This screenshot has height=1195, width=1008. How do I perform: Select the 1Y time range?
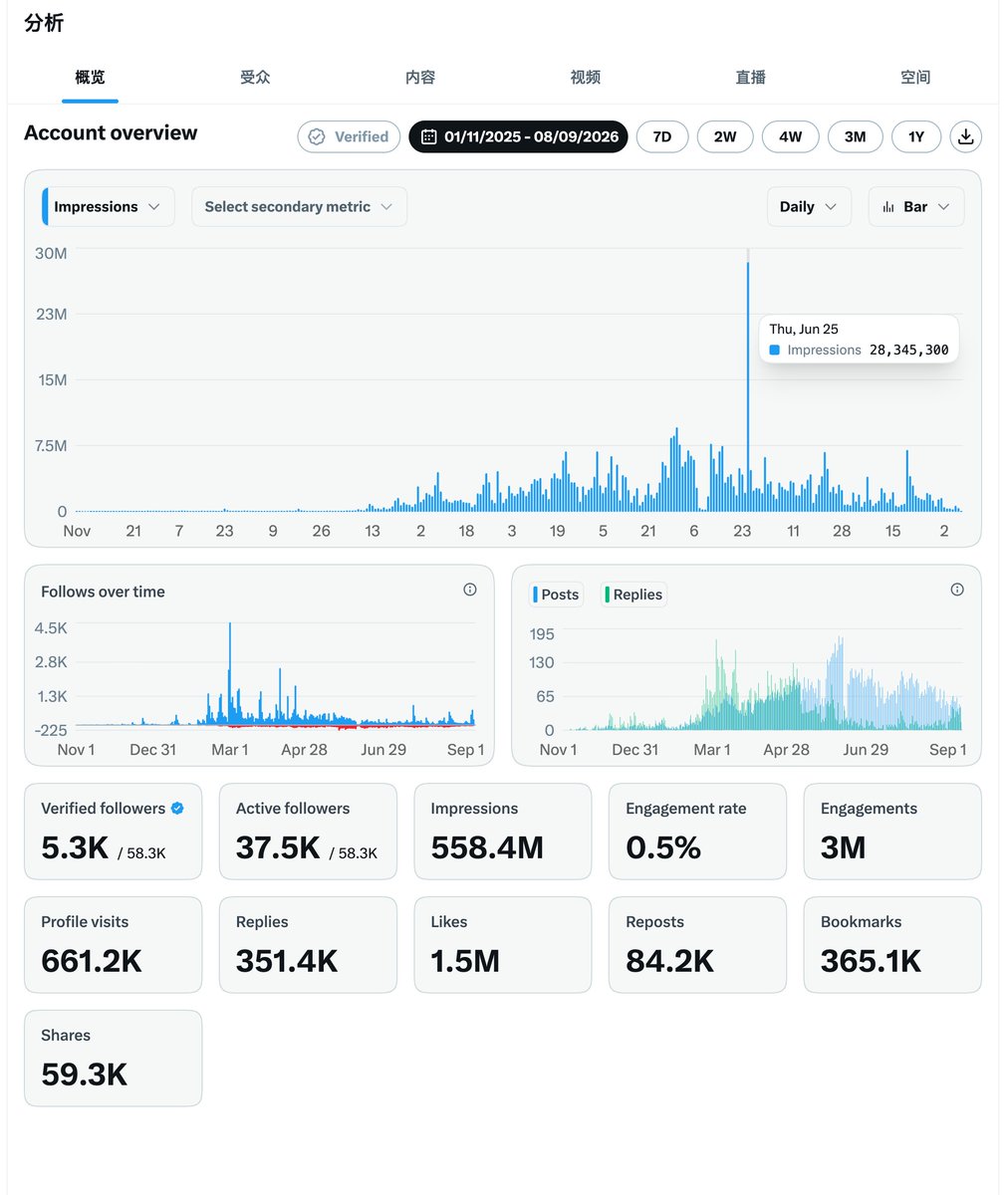[916, 136]
